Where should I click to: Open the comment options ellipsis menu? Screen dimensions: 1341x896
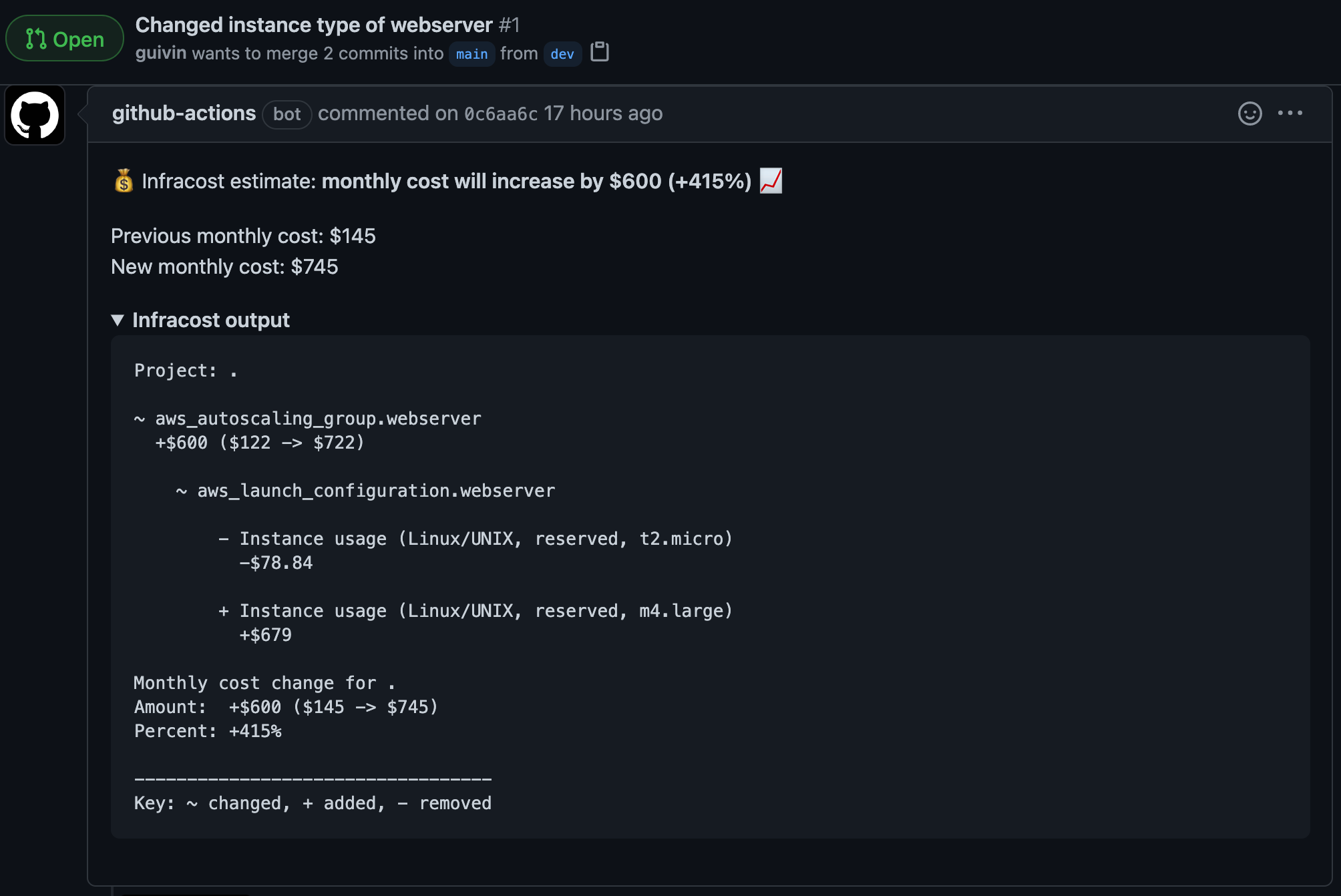pos(1290,114)
